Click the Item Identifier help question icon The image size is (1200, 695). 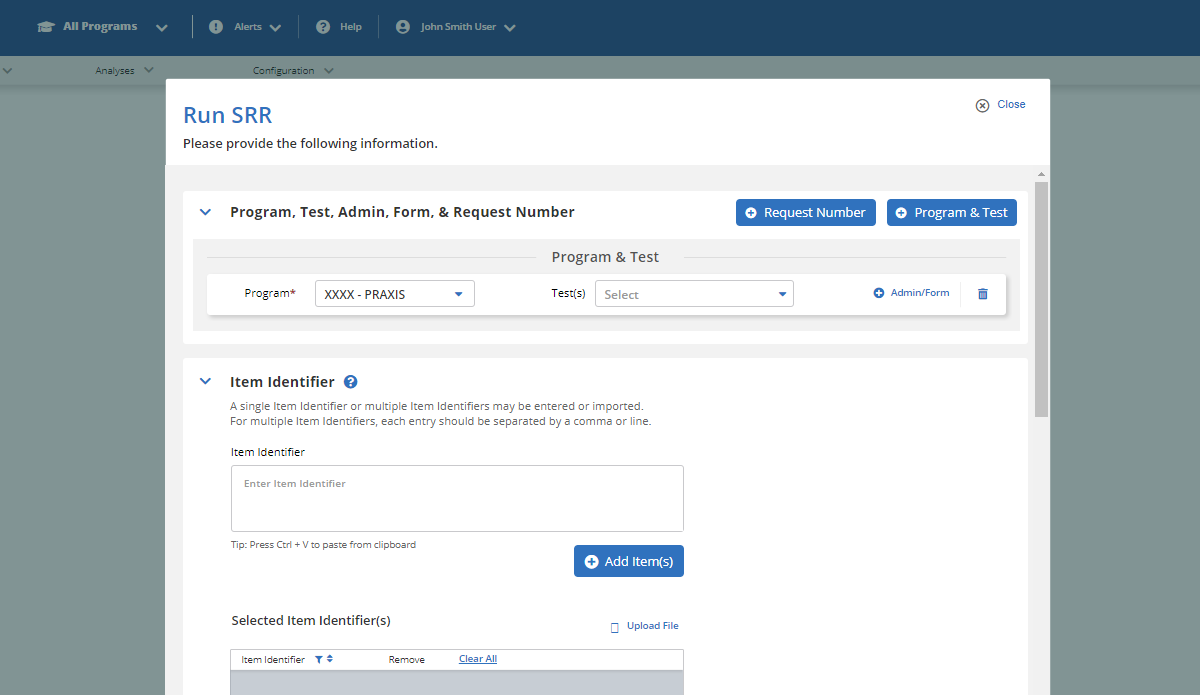coord(350,382)
